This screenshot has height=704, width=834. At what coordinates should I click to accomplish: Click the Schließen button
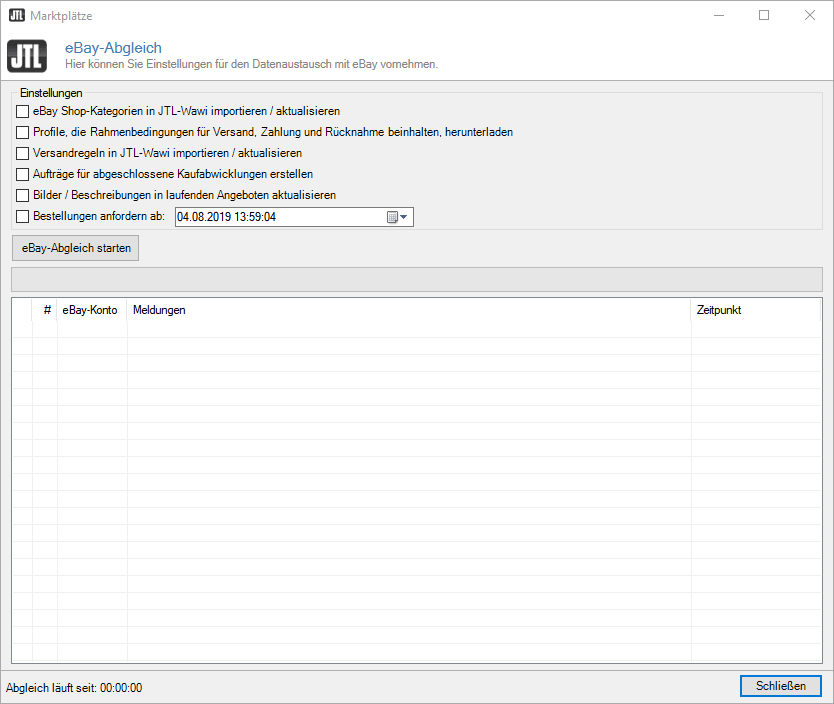coord(781,686)
